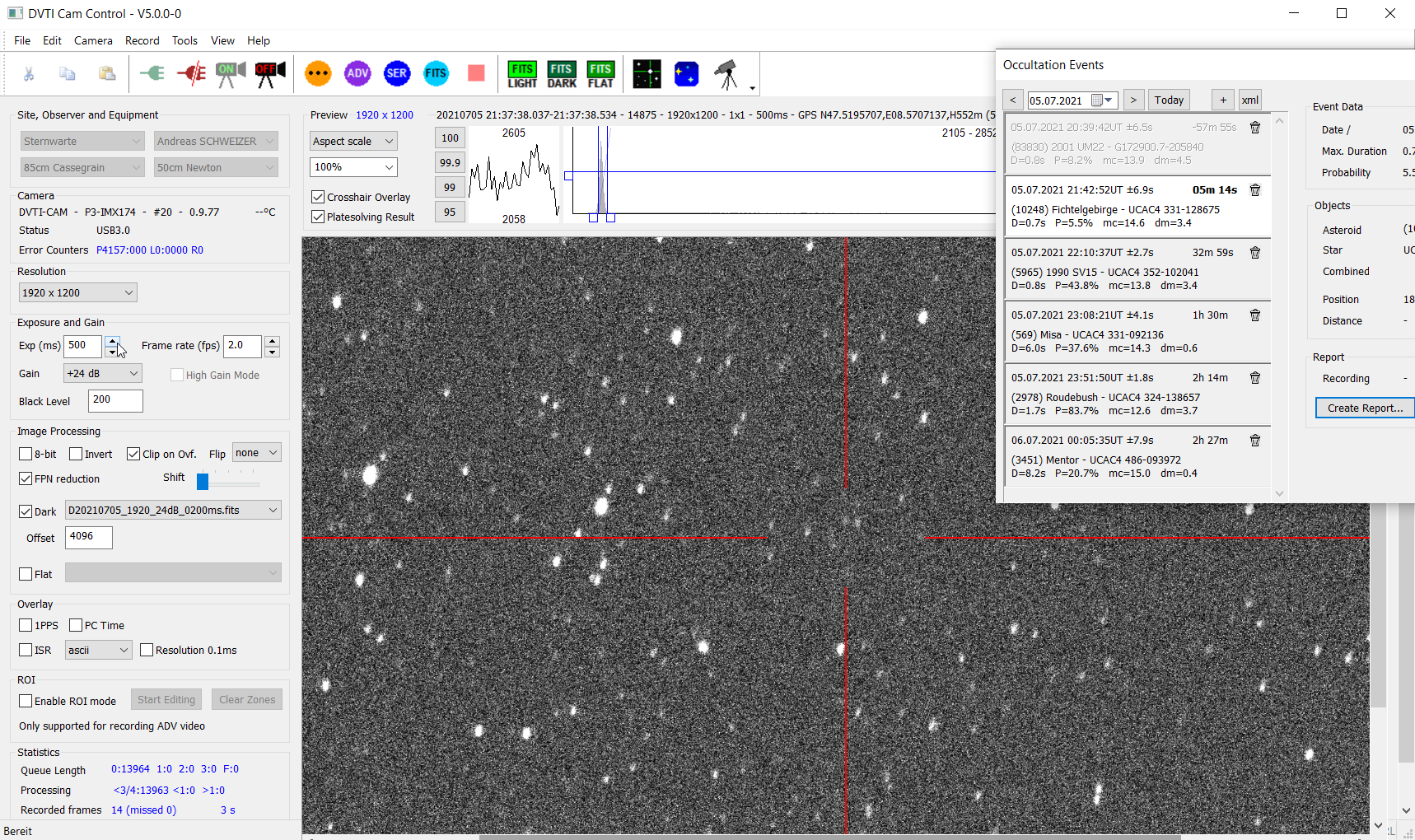Open the Aspect scale dropdown

point(353,142)
